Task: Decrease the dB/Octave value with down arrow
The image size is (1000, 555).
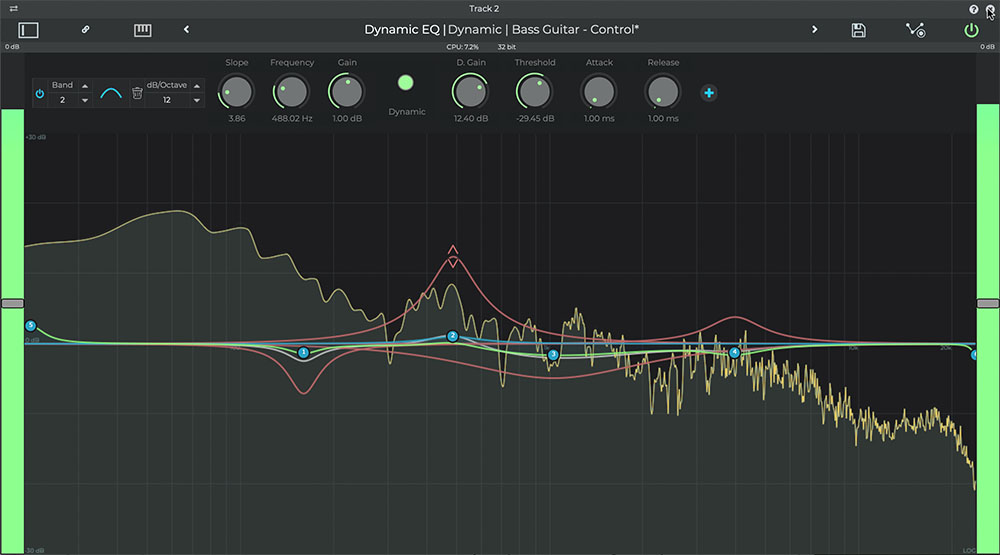Action: click(x=196, y=100)
